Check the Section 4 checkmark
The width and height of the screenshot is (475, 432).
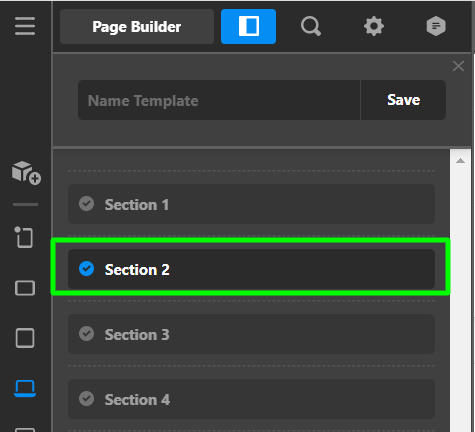tap(87, 399)
